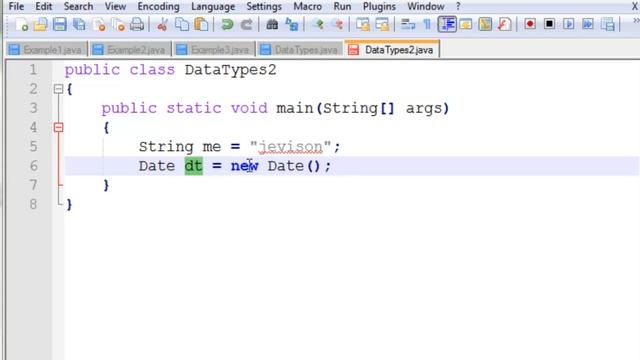Toggle the Word Wrap icon
This screenshot has height=360, width=640.
pyautogui.click(x=407, y=25)
